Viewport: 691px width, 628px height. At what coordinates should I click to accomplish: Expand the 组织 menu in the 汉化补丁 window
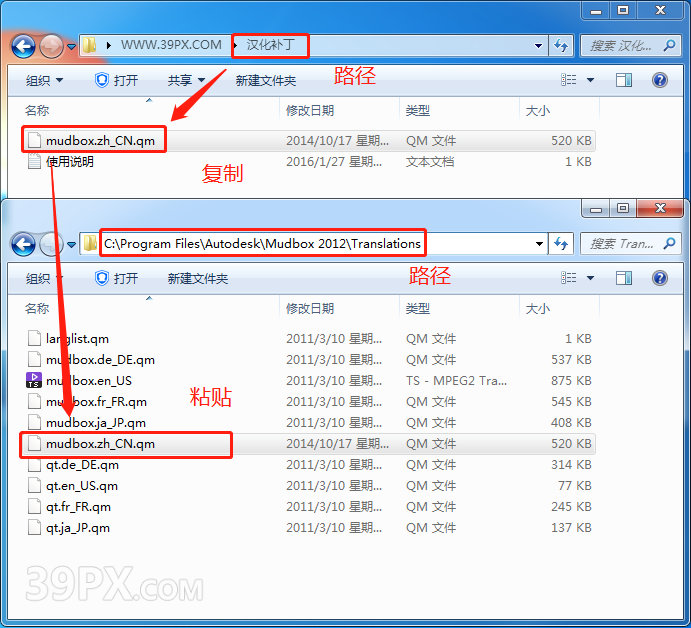[44, 80]
